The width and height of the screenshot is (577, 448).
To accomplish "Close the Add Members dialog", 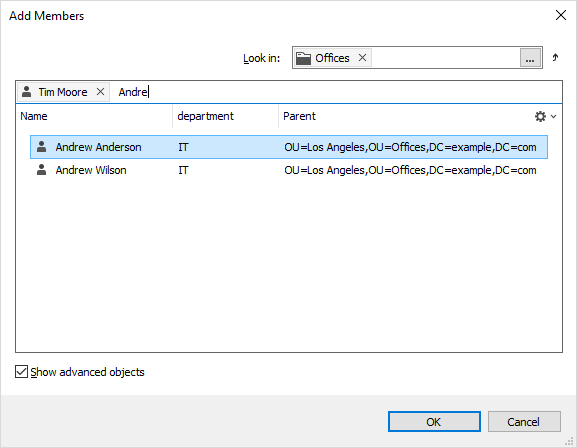I will click(x=561, y=15).
